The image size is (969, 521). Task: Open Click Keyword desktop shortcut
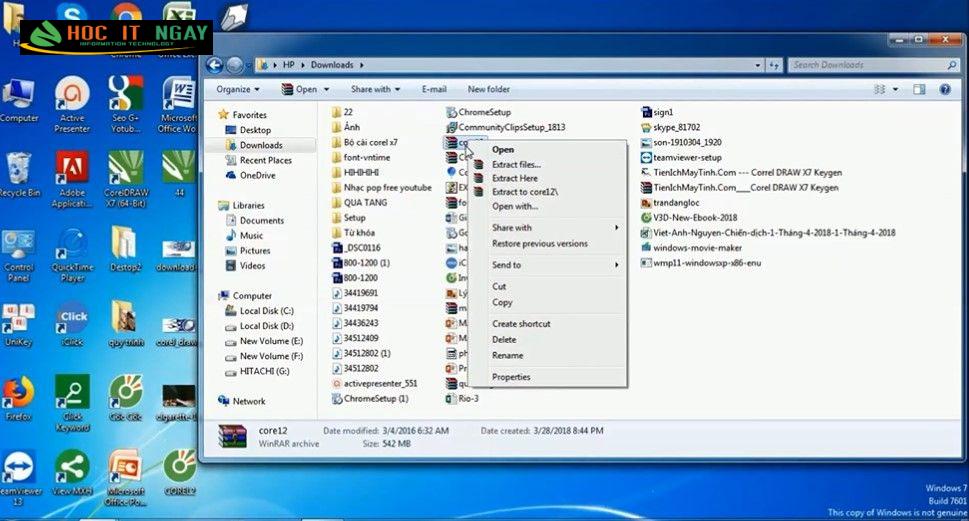pyautogui.click(x=72, y=403)
